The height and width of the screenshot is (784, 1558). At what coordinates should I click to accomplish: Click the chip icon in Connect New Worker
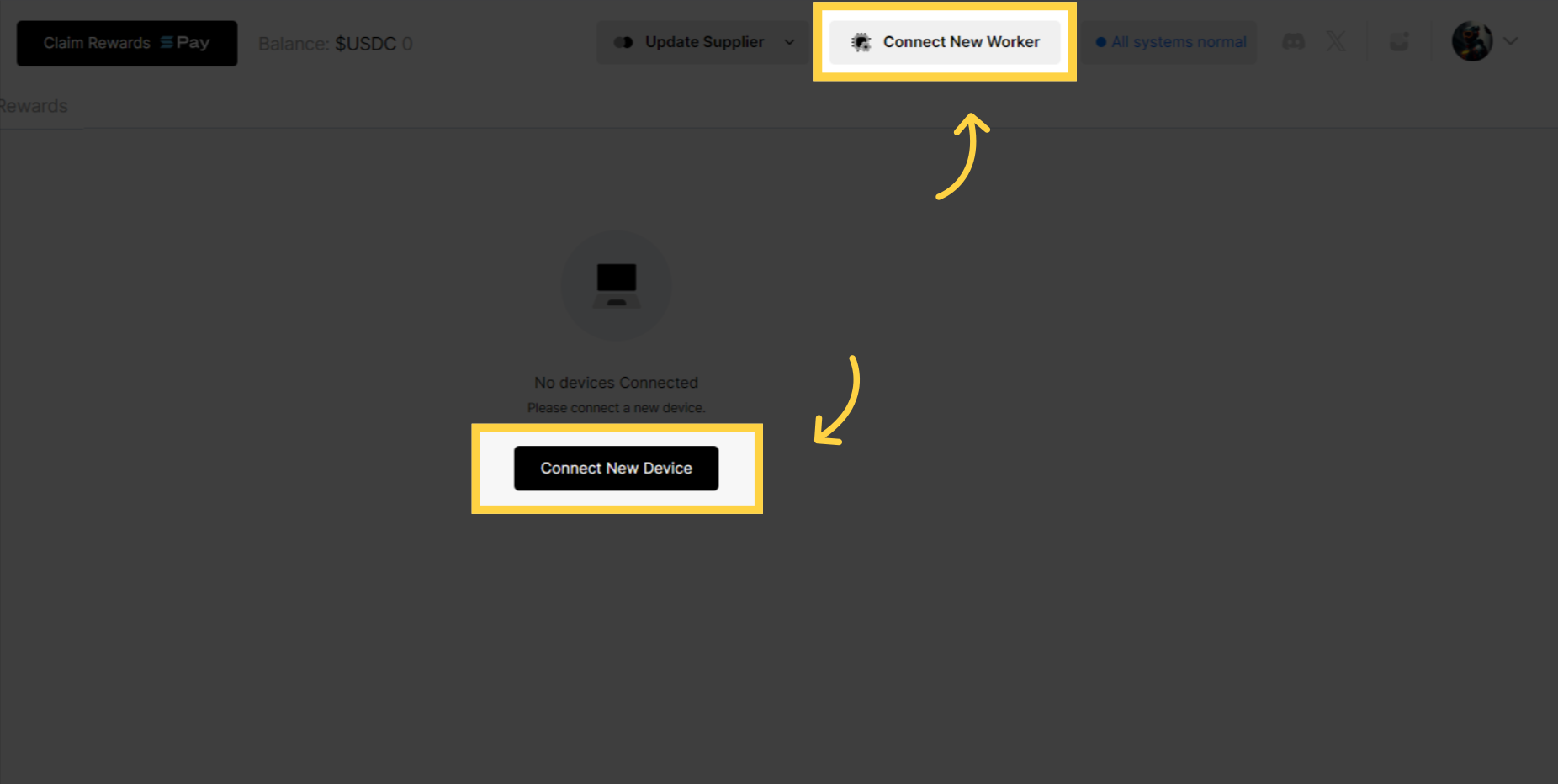861,42
